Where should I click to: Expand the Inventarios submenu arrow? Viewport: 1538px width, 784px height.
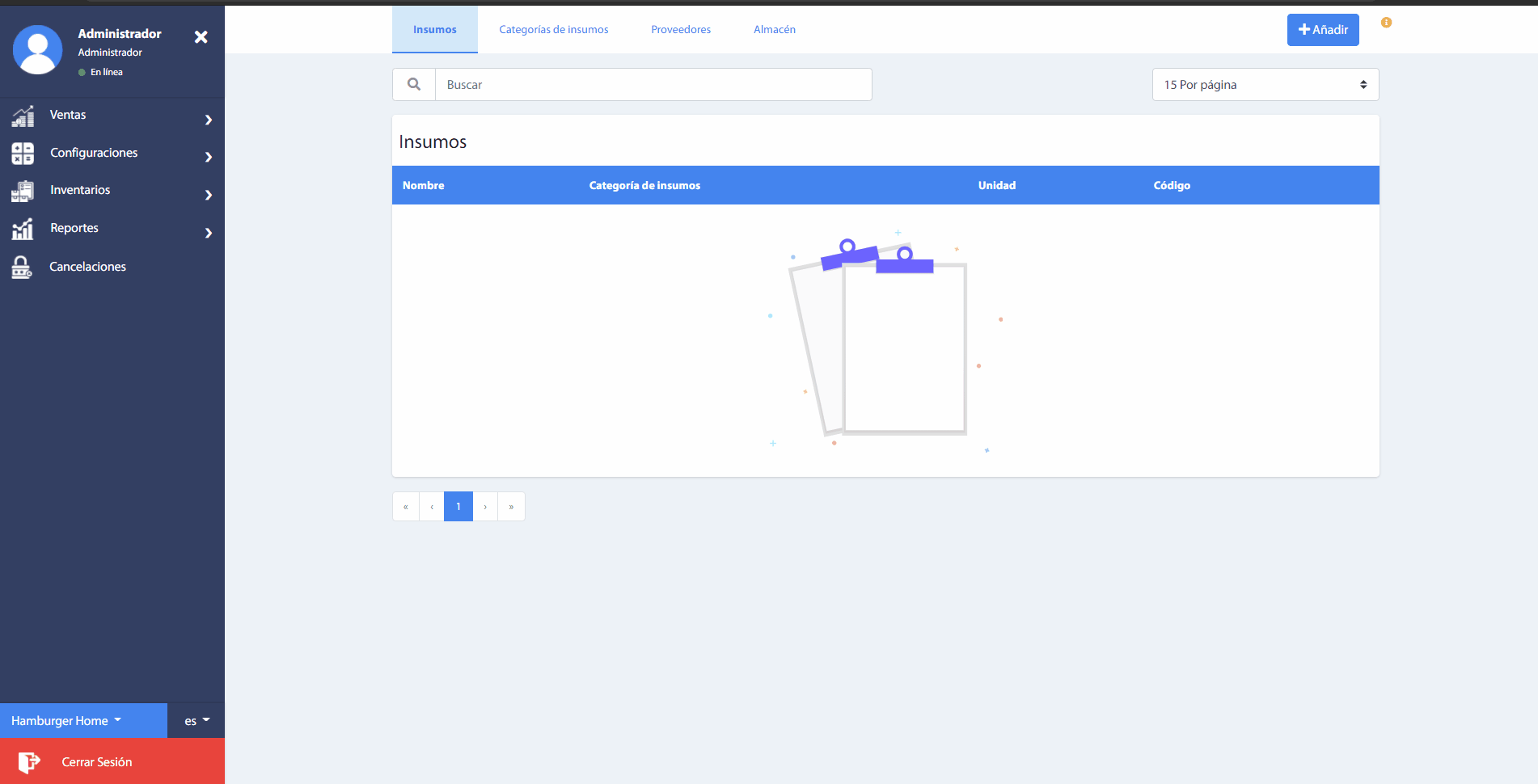209,195
